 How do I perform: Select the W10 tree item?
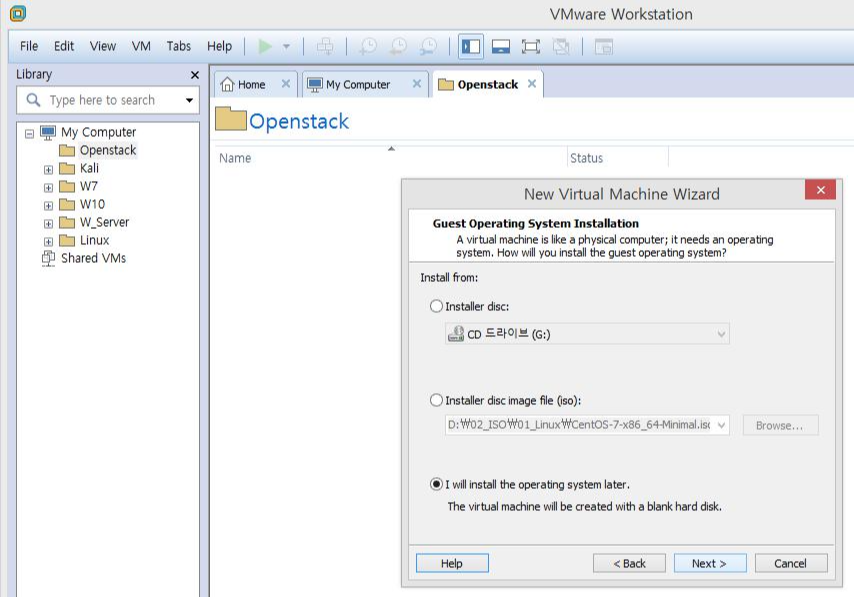tap(92, 204)
